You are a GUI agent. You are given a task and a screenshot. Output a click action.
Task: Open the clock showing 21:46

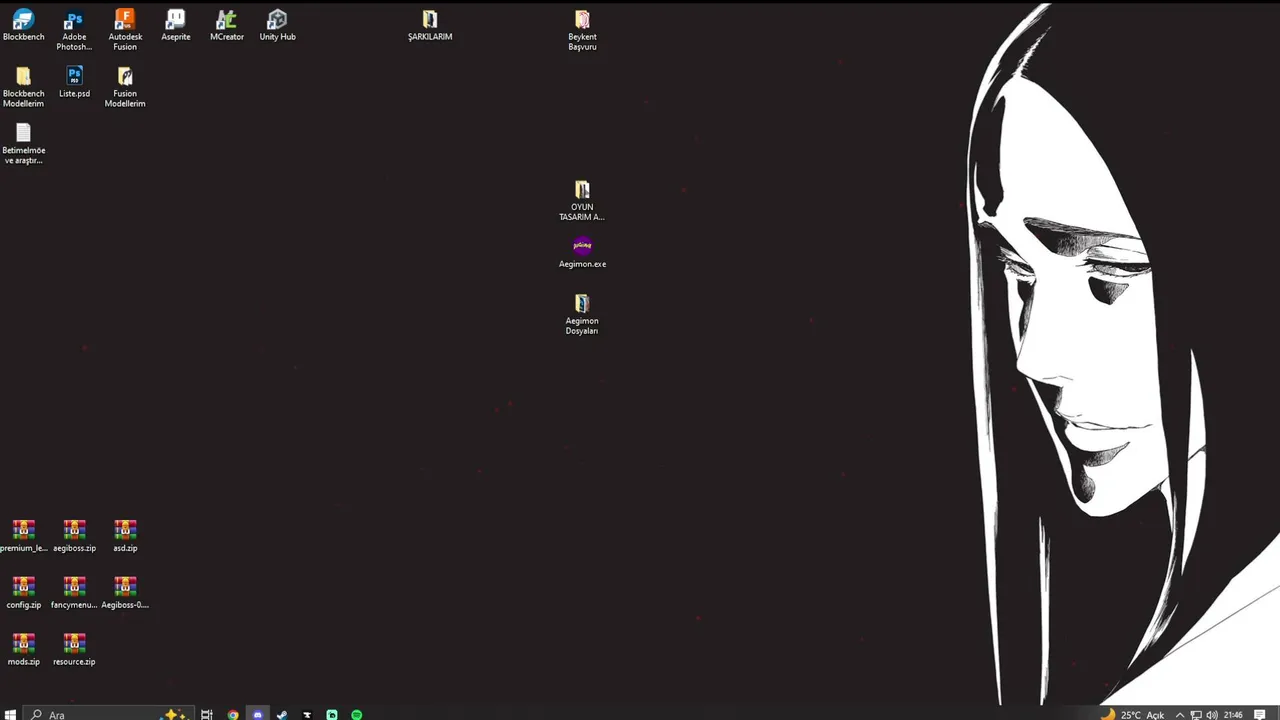pyautogui.click(x=1233, y=714)
